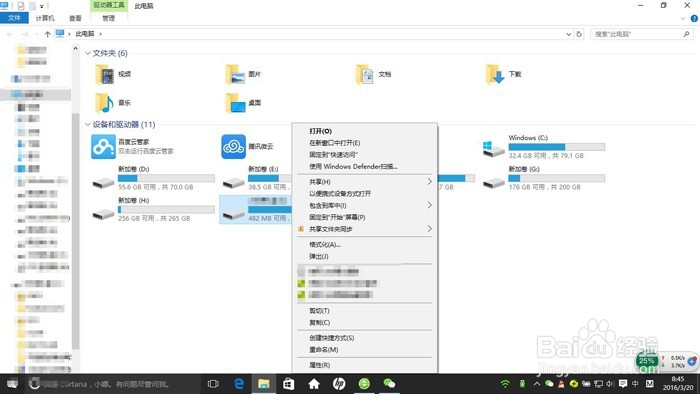Select the 新加卷 (D:) drive icon
Image resolution: width=700 pixels, height=394 pixels.
[x=103, y=182]
